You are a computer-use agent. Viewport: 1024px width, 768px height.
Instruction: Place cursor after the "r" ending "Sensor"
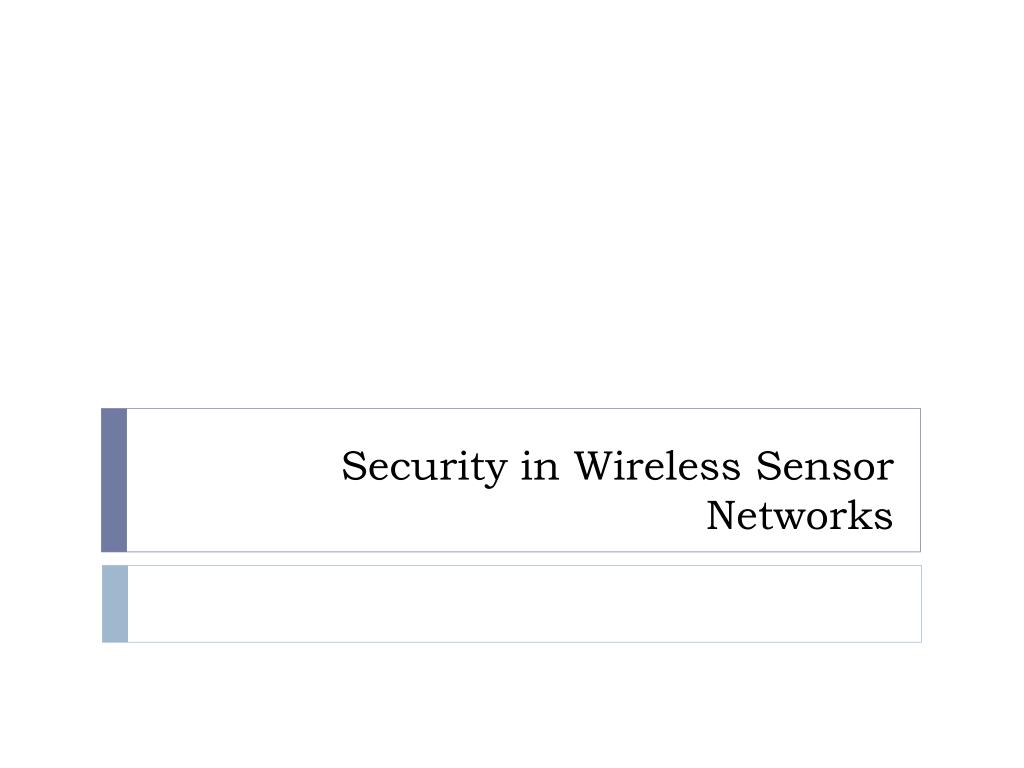895,466
